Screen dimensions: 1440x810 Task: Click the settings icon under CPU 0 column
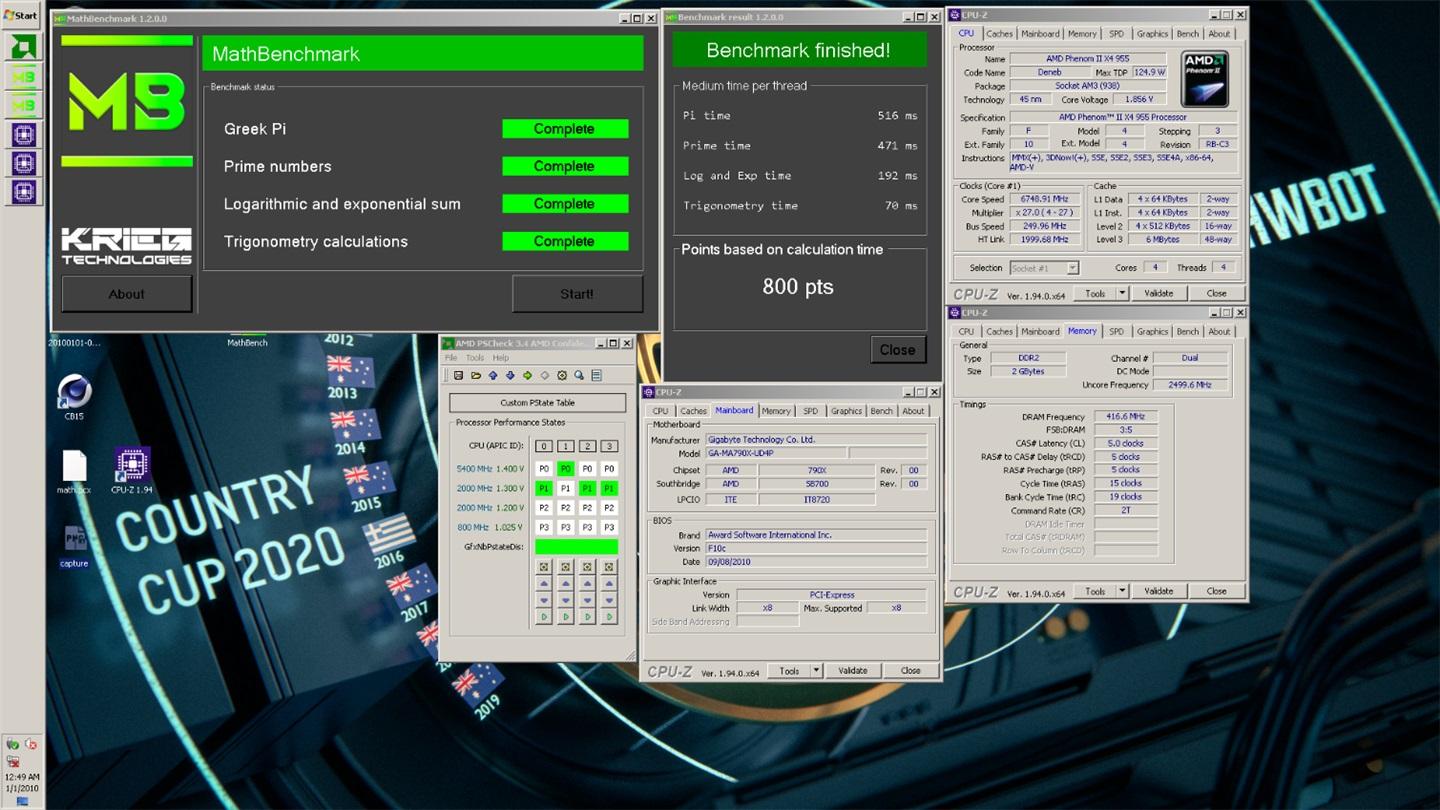544,566
